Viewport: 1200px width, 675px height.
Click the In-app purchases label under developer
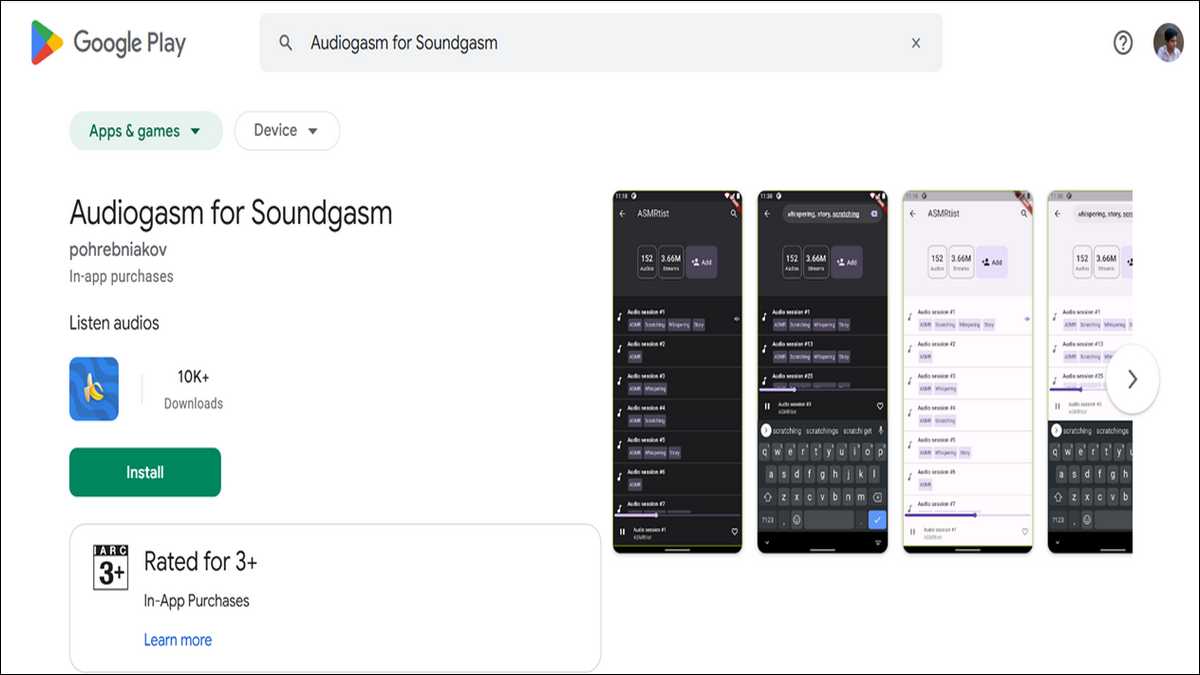(121, 276)
